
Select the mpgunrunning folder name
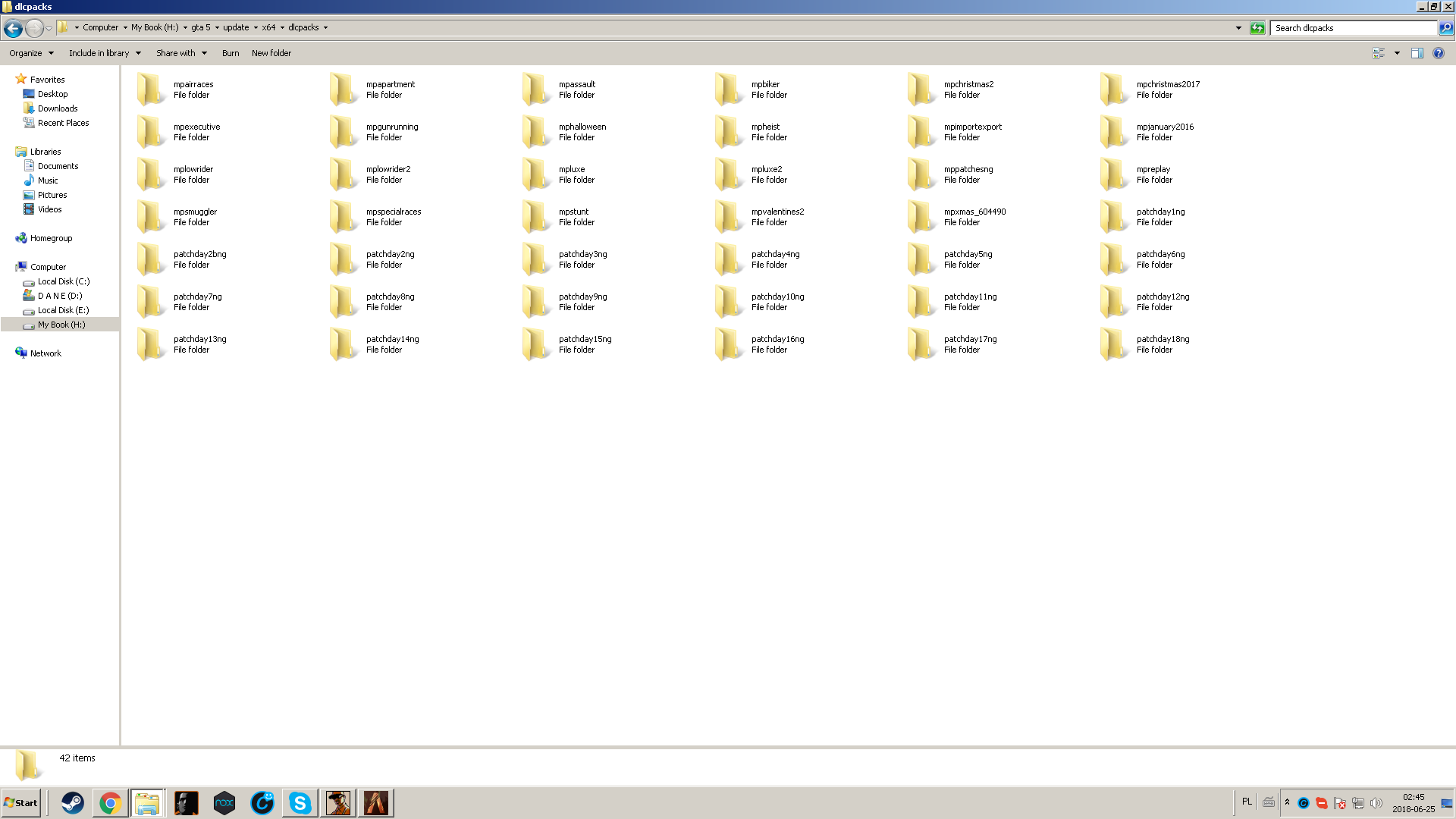pyautogui.click(x=392, y=127)
